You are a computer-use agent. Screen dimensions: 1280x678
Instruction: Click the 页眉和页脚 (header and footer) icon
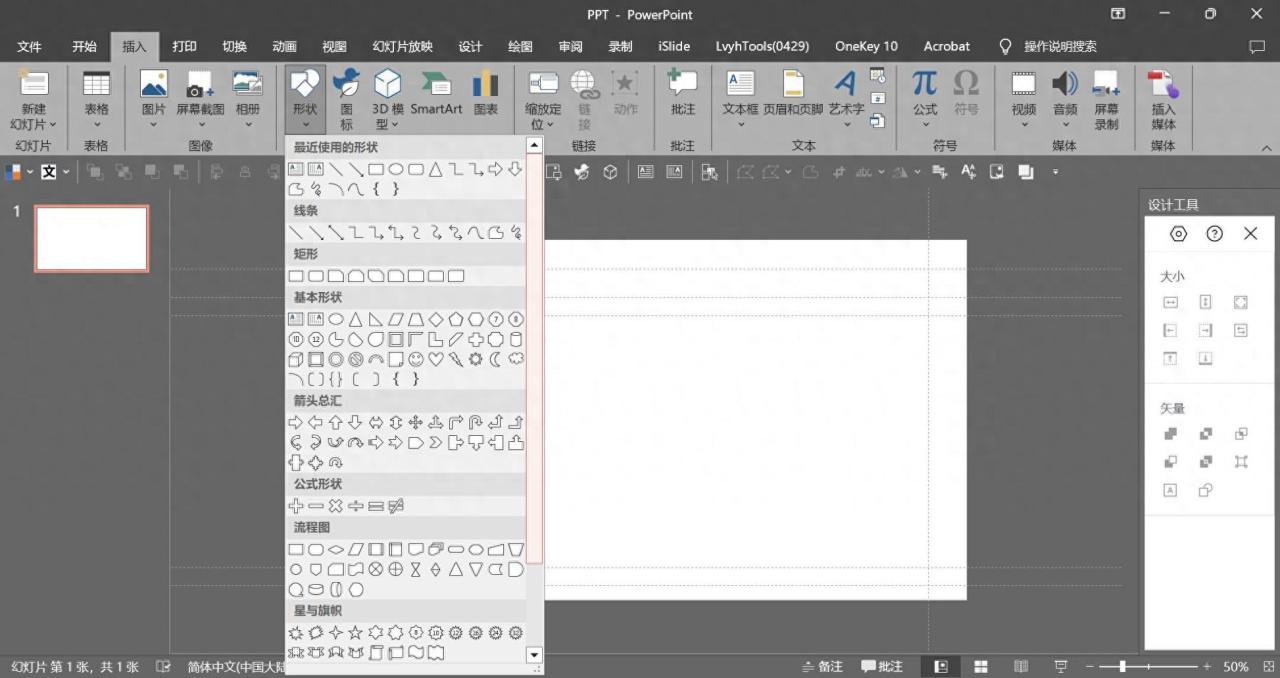click(793, 85)
